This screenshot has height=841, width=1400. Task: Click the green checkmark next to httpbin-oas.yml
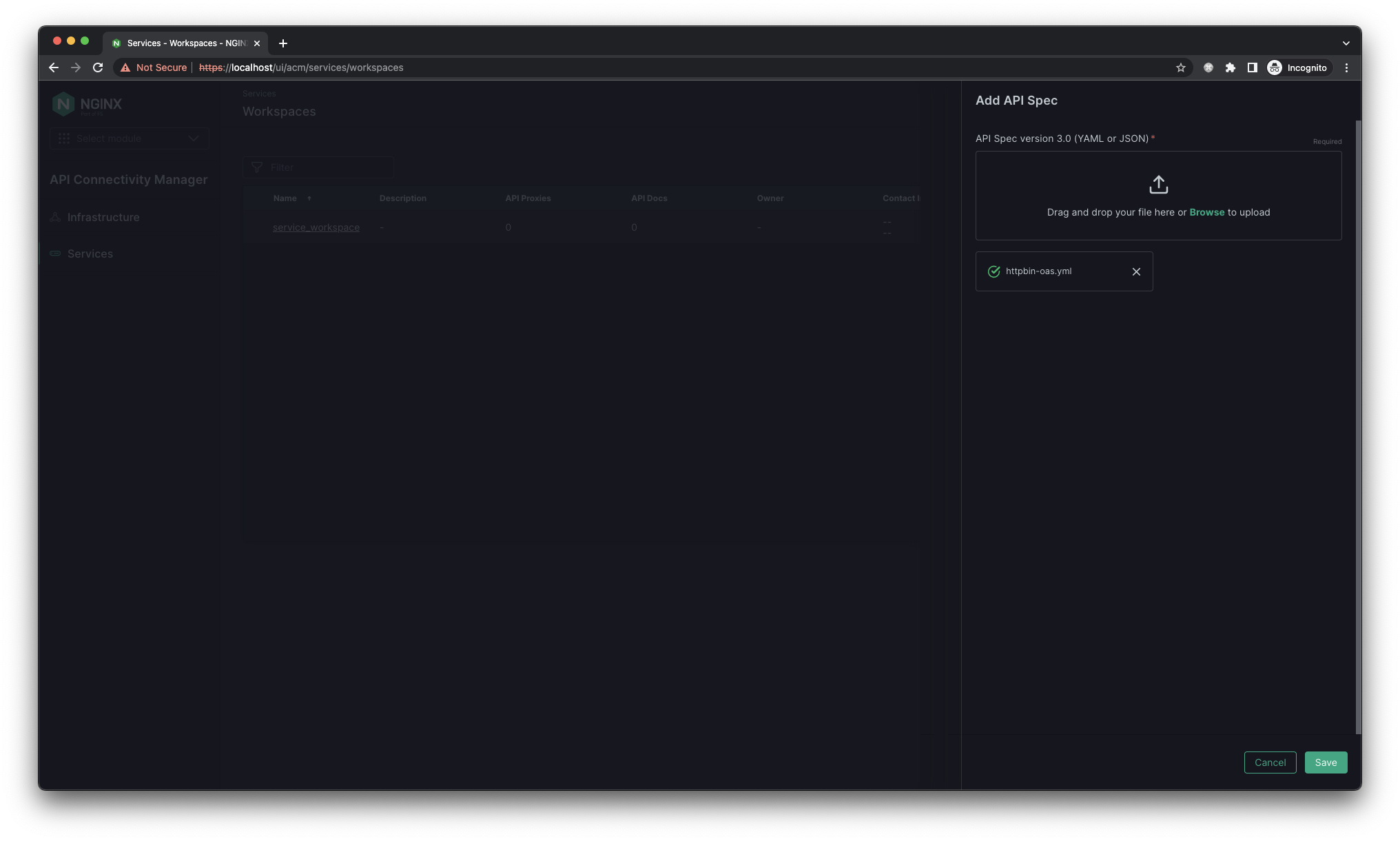pyautogui.click(x=994, y=271)
